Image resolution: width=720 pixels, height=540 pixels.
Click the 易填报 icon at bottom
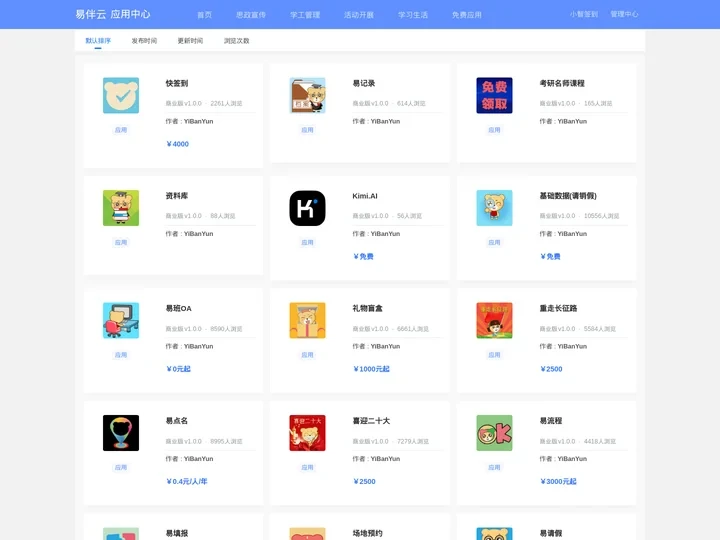(121, 534)
